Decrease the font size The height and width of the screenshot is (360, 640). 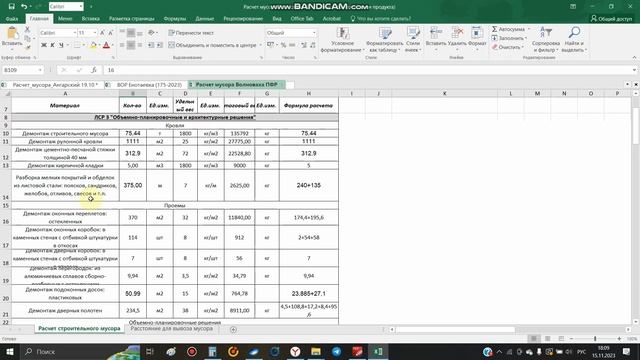(111, 33)
